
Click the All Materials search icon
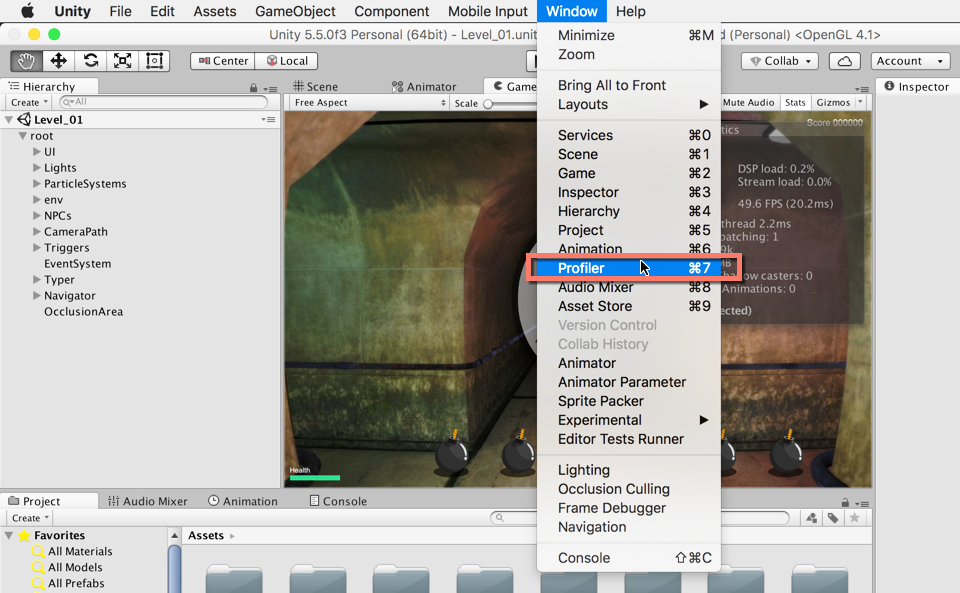(x=38, y=551)
